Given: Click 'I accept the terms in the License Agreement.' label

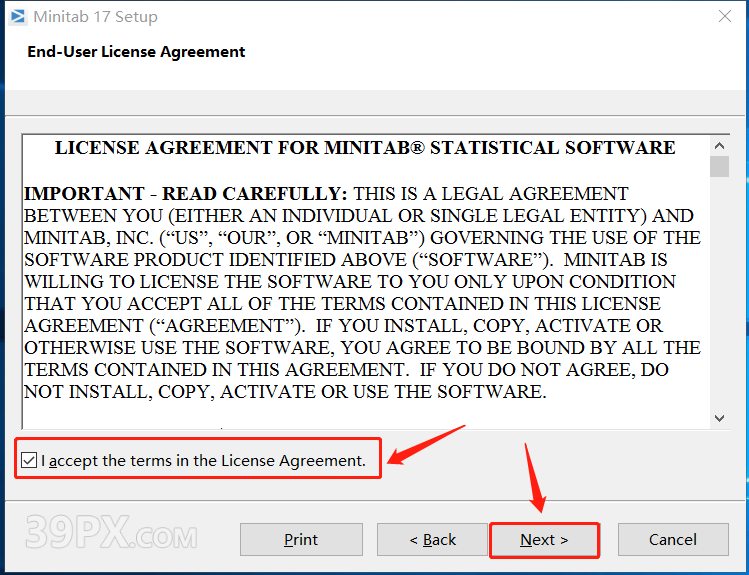Looking at the screenshot, I should [x=203, y=460].
